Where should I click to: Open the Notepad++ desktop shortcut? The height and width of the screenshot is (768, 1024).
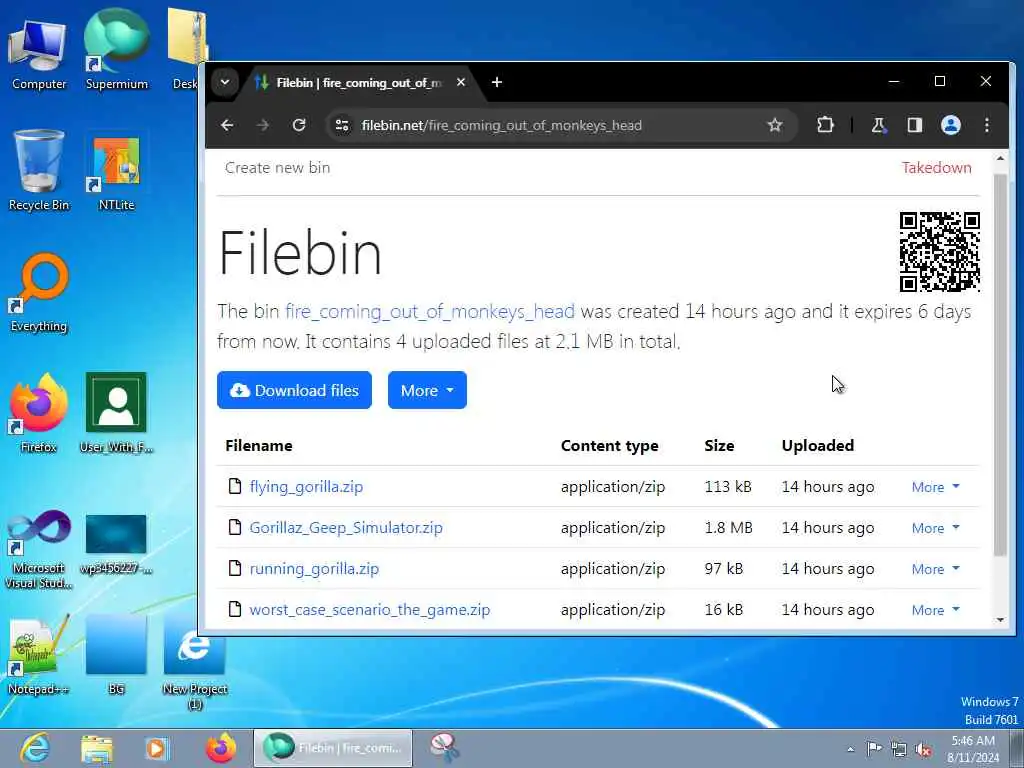pyautogui.click(x=39, y=655)
